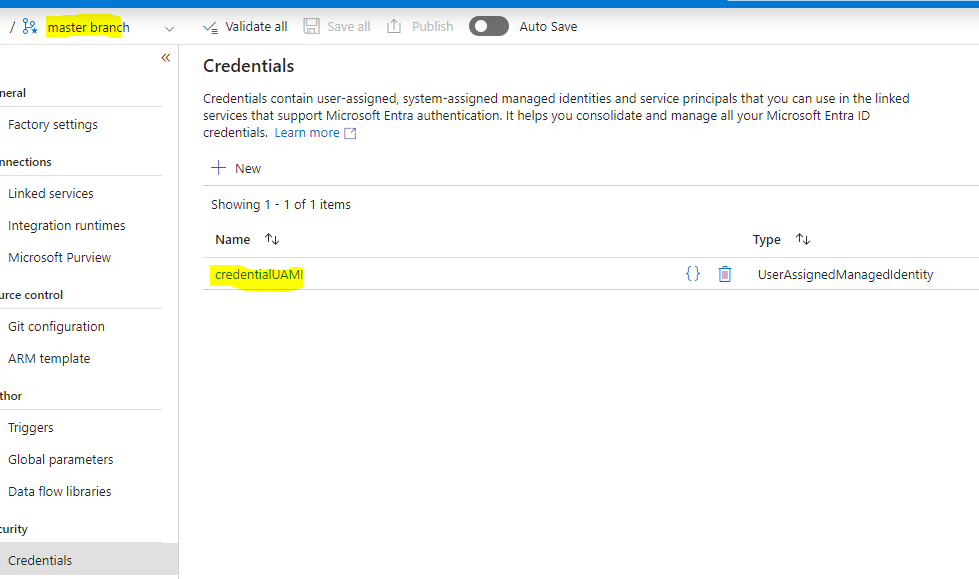Delete credentialUAMI using the trash icon

point(724,273)
